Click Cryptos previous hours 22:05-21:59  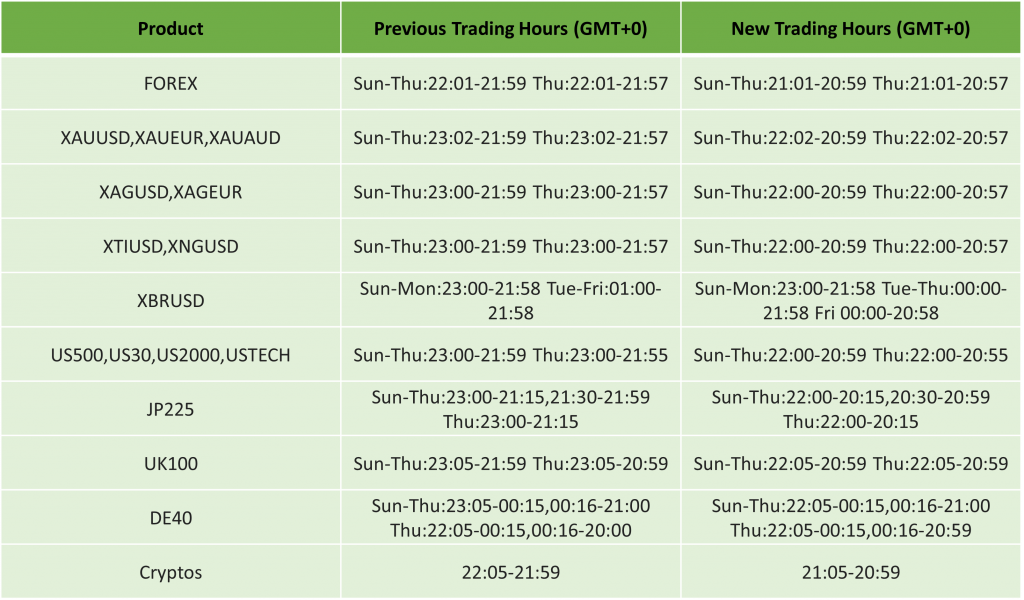click(x=510, y=573)
